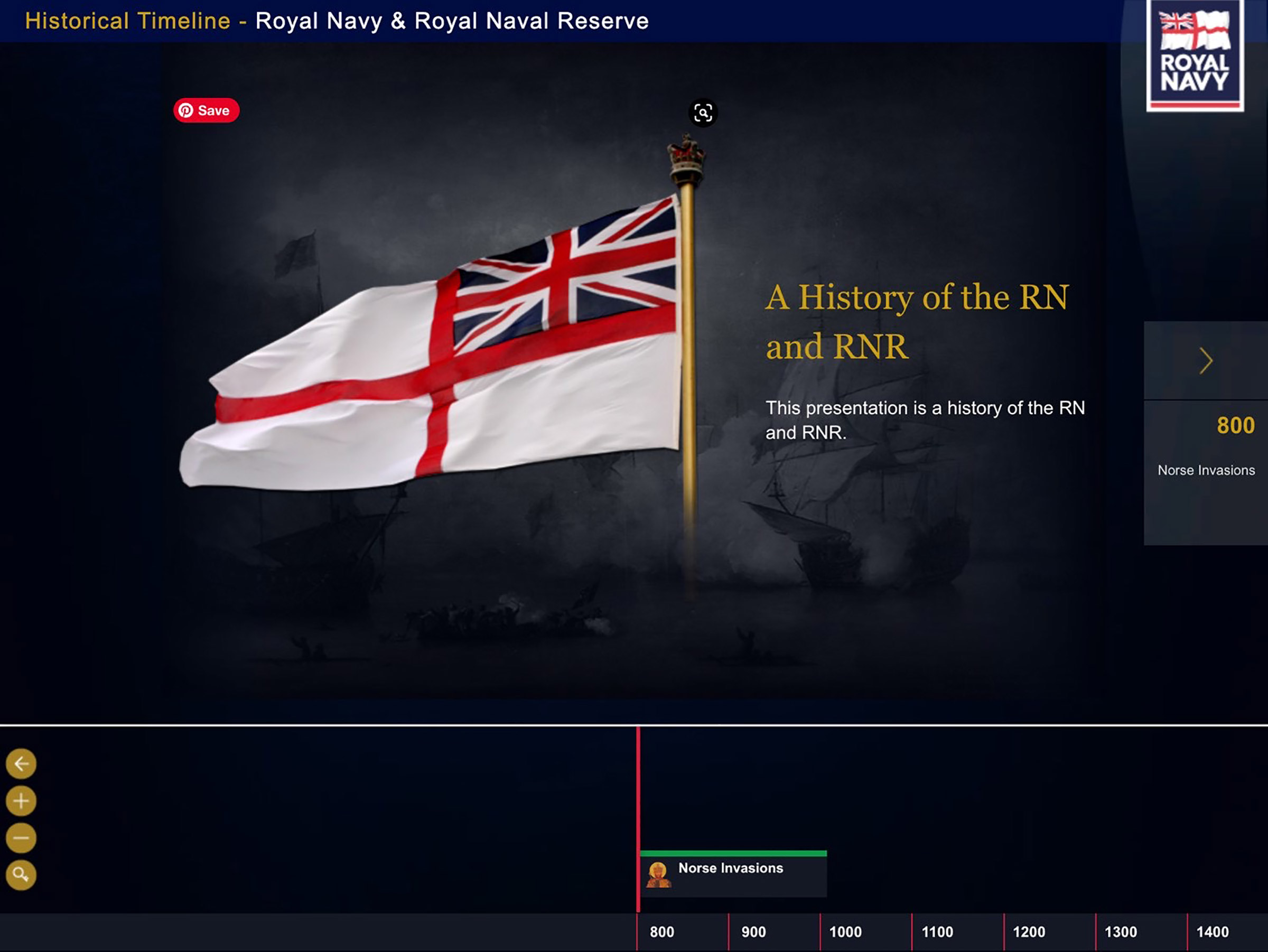The height and width of the screenshot is (952, 1268).
Task: Jump to year 1100 on timeline
Action: (937, 932)
